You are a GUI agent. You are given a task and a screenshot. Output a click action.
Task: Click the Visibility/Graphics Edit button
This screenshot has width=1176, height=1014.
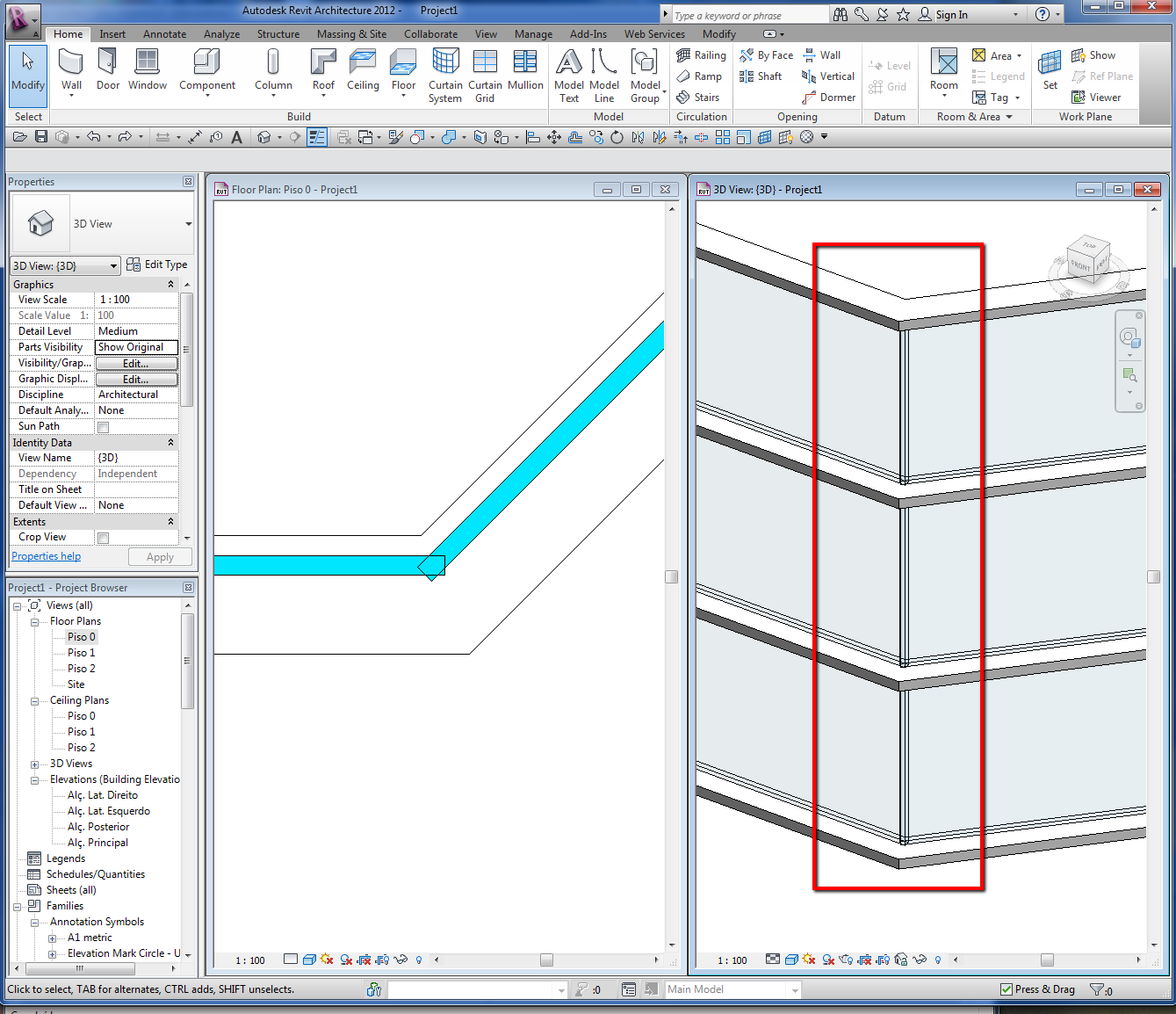tap(136, 364)
